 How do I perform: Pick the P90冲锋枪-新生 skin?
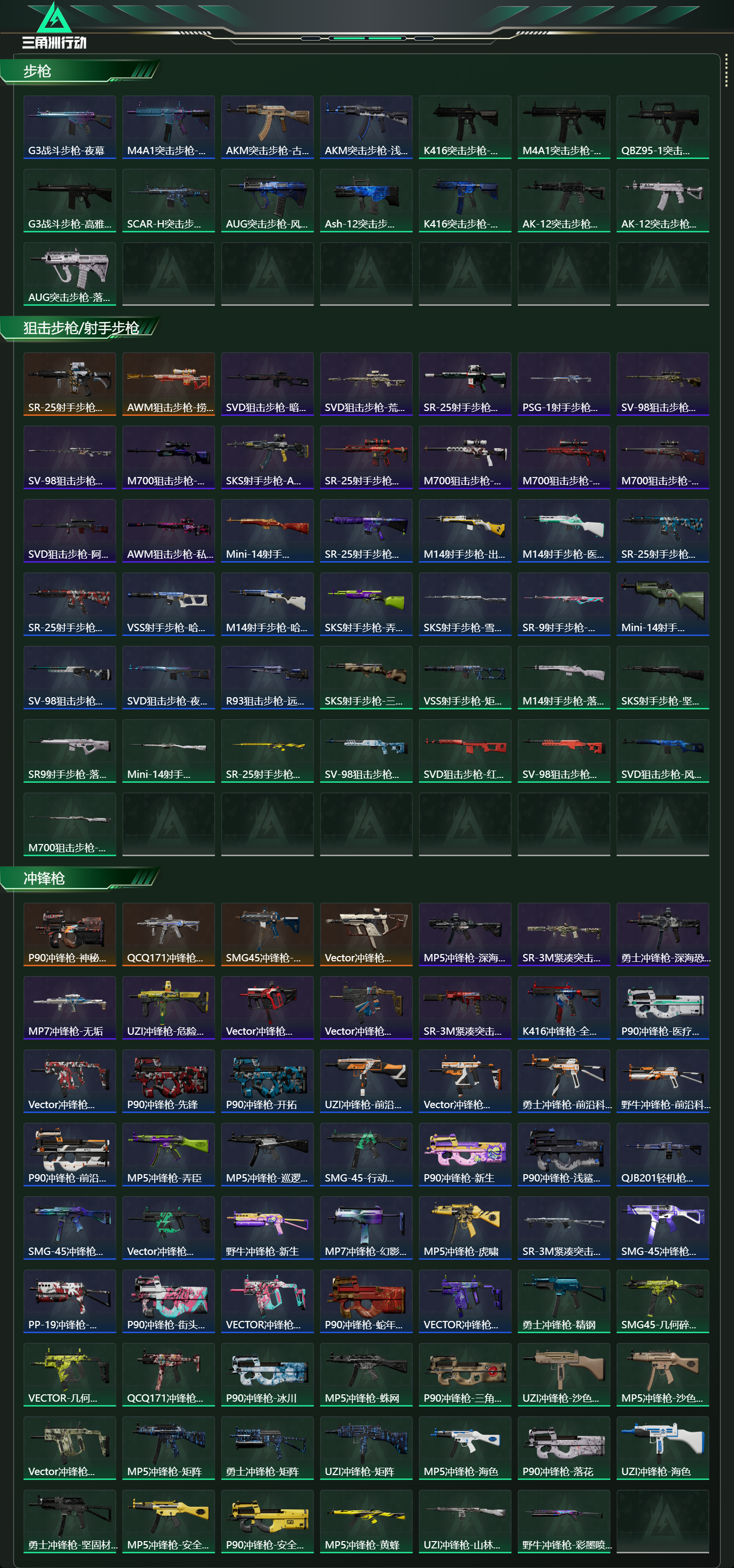[x=465, y=1155]
